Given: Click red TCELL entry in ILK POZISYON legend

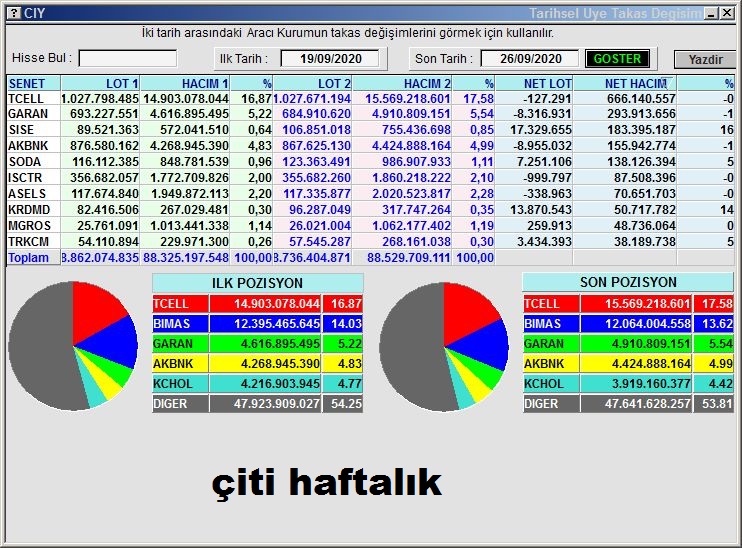Looking at the screenshot, I should click(x=236, y=304).
